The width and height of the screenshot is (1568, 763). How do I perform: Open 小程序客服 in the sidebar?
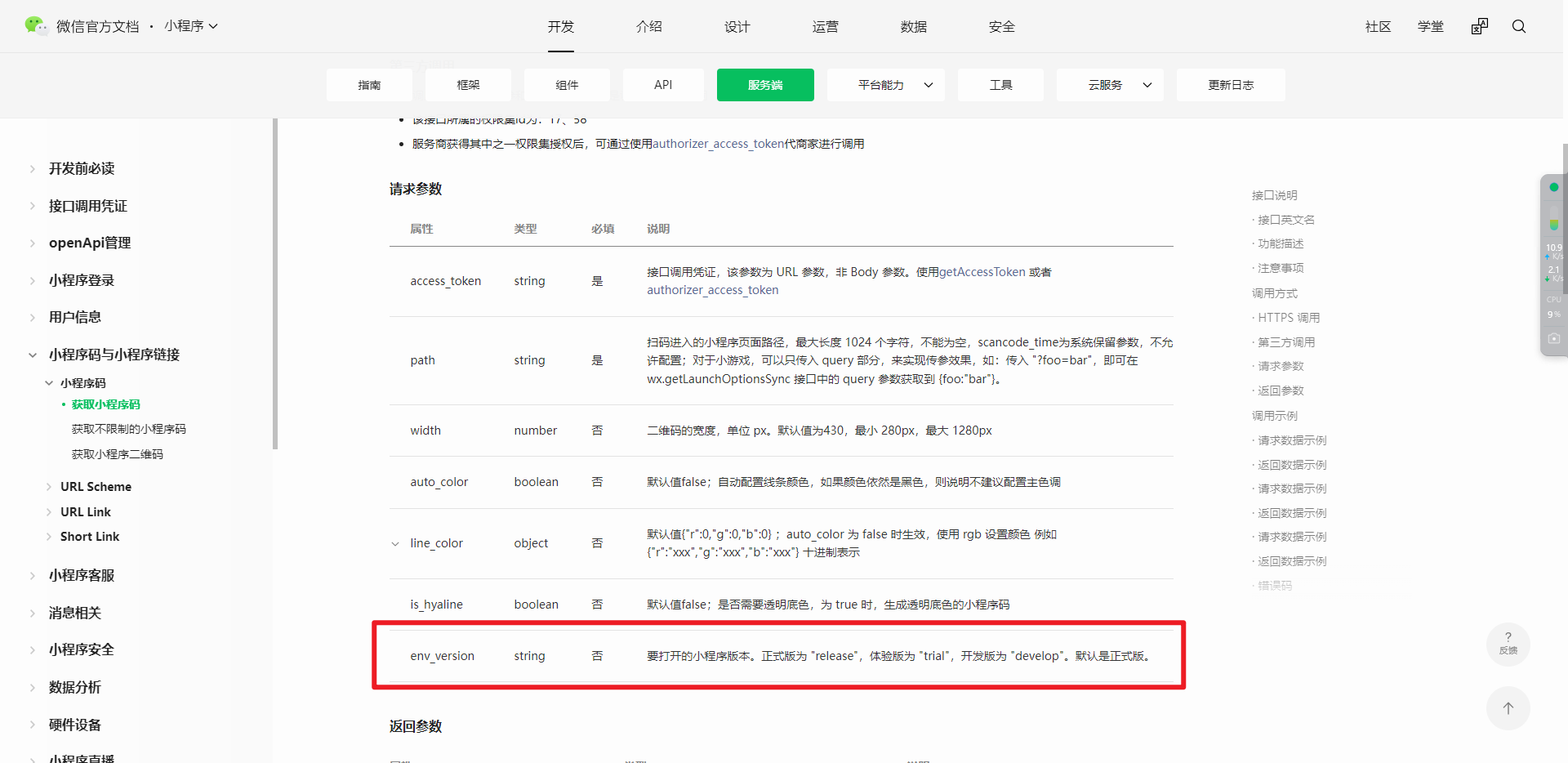tap(82, 575)
